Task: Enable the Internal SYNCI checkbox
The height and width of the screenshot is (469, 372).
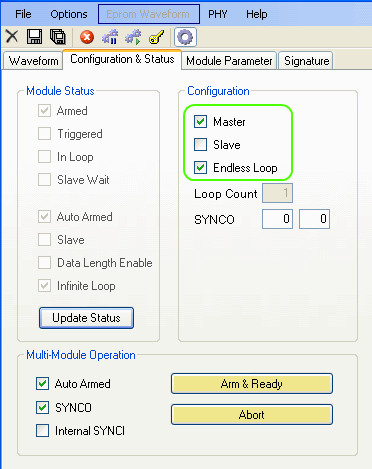Action: coord(42,431)
